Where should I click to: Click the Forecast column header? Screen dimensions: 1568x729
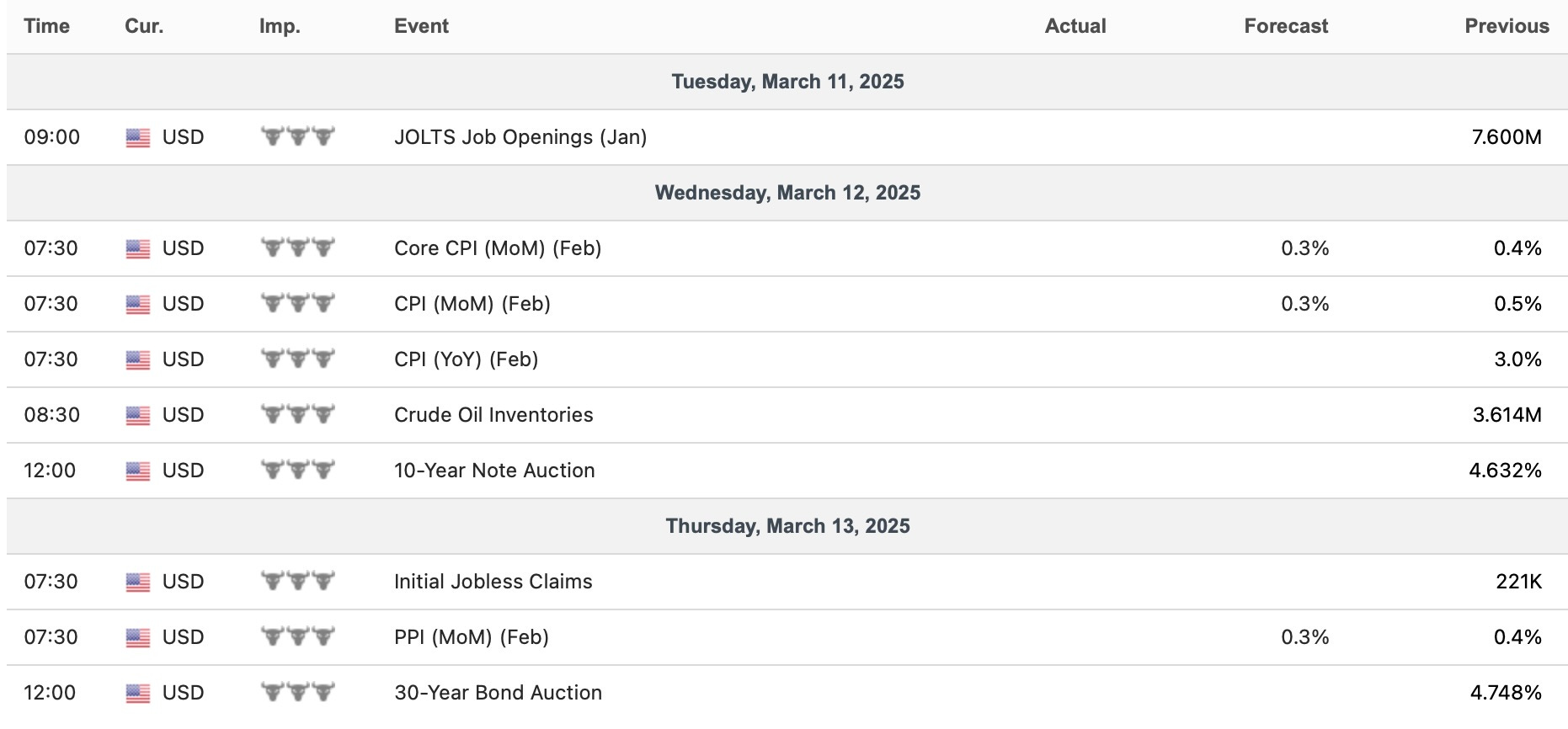click(x=1286, y=26)
